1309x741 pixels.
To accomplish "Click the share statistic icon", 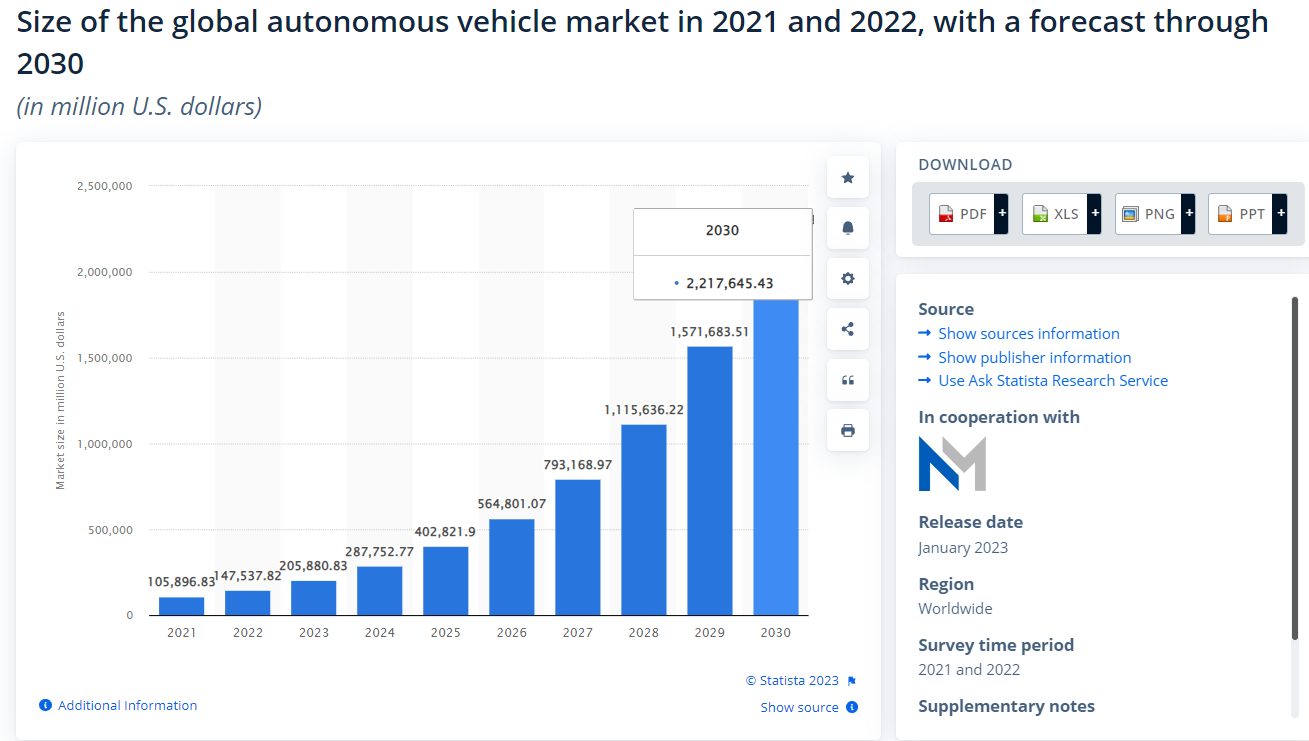I will pyautogui.click(x=848, y=329).
